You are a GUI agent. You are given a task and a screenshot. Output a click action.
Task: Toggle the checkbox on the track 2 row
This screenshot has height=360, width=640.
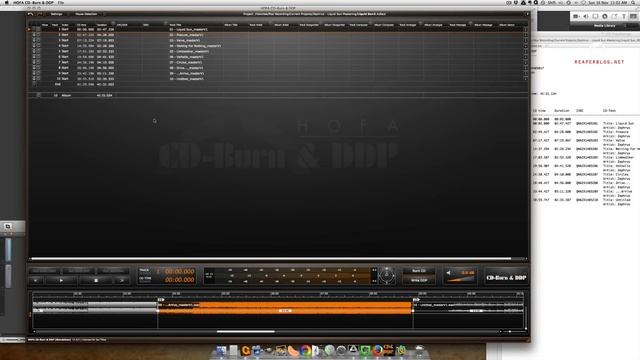[39, 35]
